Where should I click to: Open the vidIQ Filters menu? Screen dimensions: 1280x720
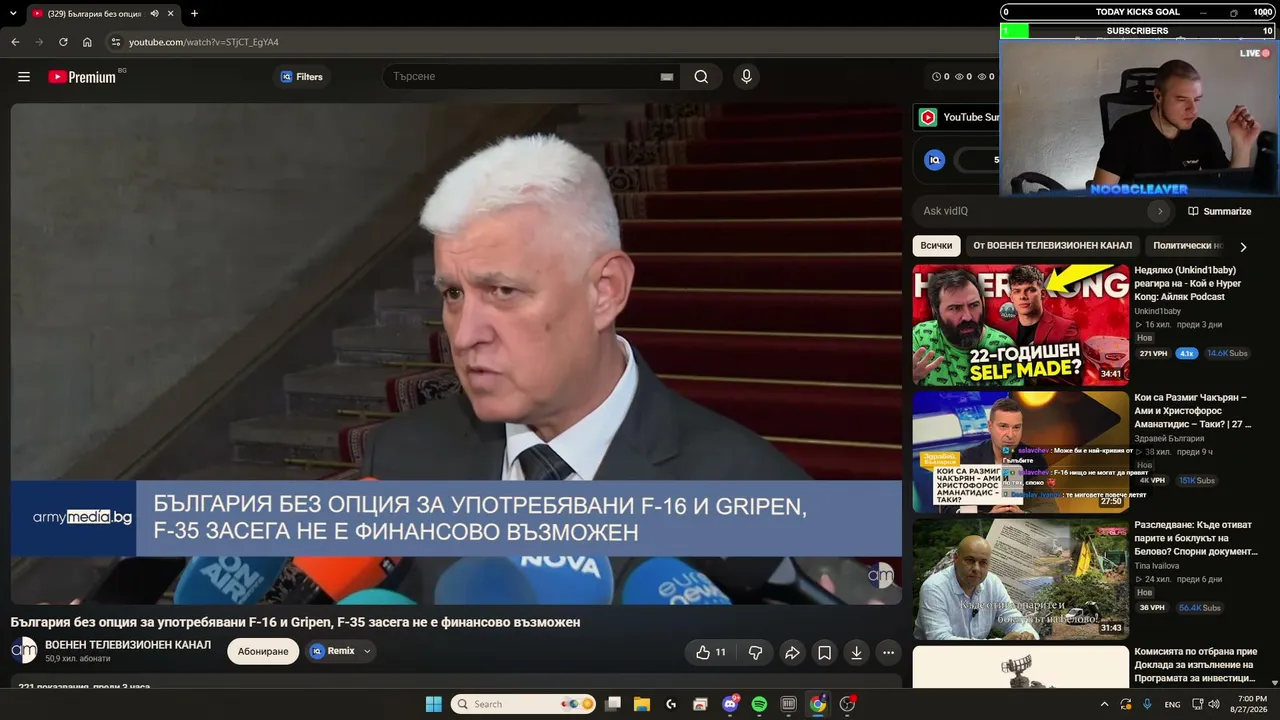point(302,77)
